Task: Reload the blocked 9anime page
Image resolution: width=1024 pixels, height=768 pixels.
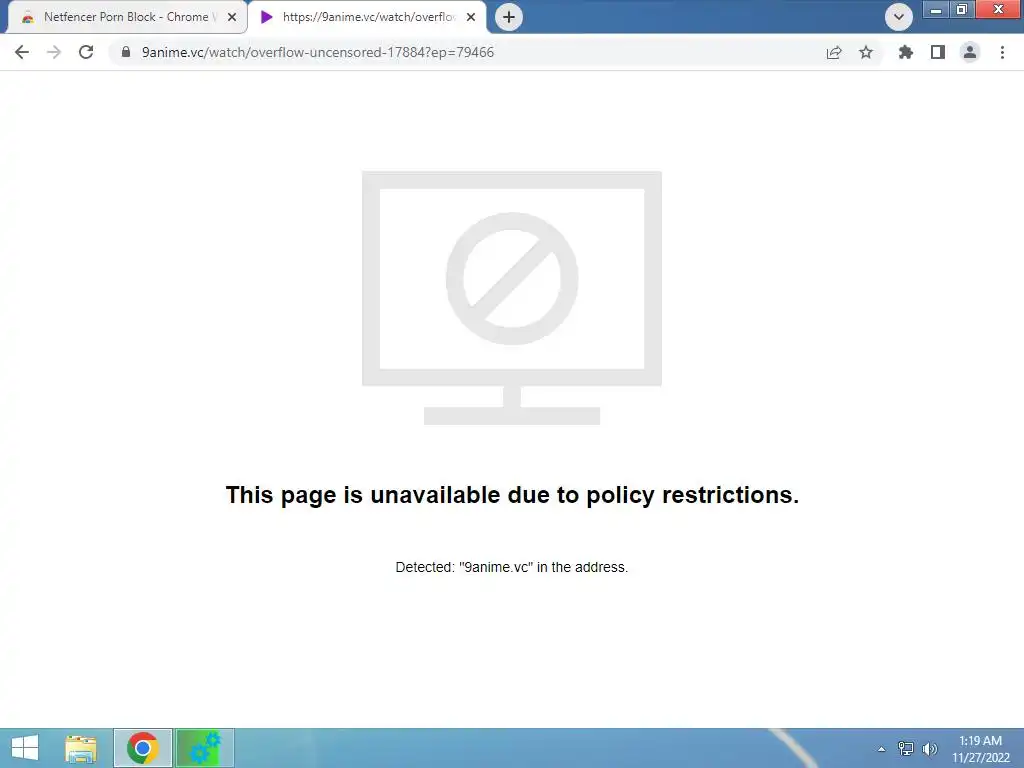Action: pyautogui.click(x=86, y=52)
